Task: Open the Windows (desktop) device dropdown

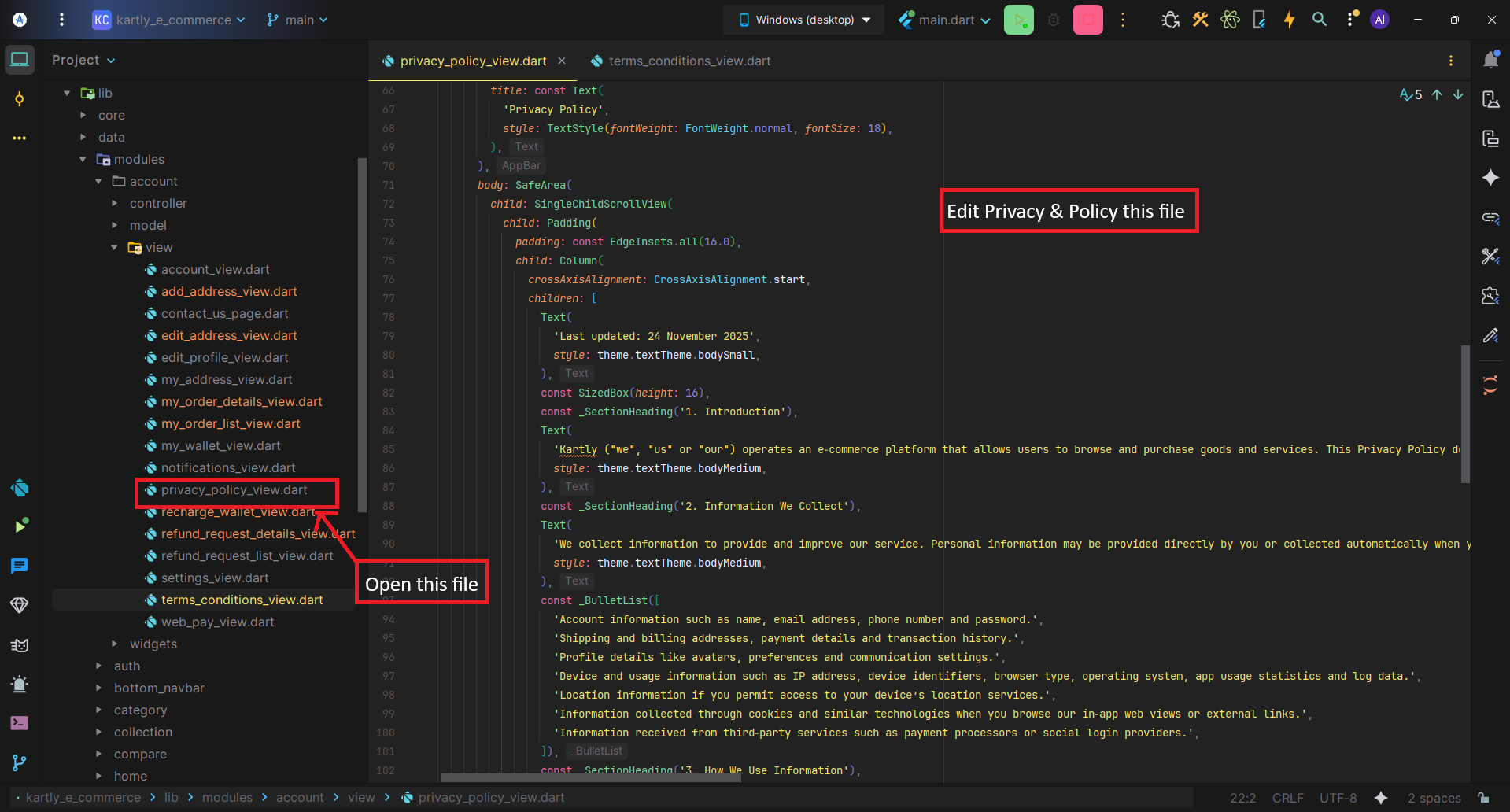Action: point(804,20)
